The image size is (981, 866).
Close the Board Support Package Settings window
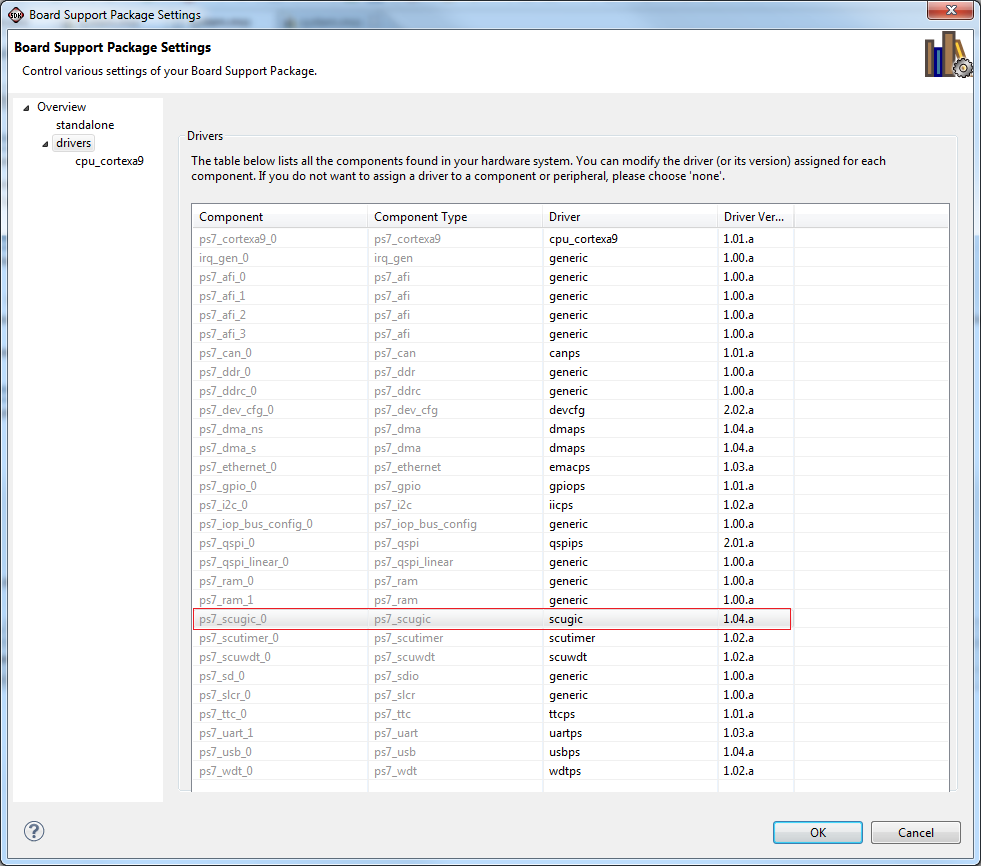coord(949,12)
